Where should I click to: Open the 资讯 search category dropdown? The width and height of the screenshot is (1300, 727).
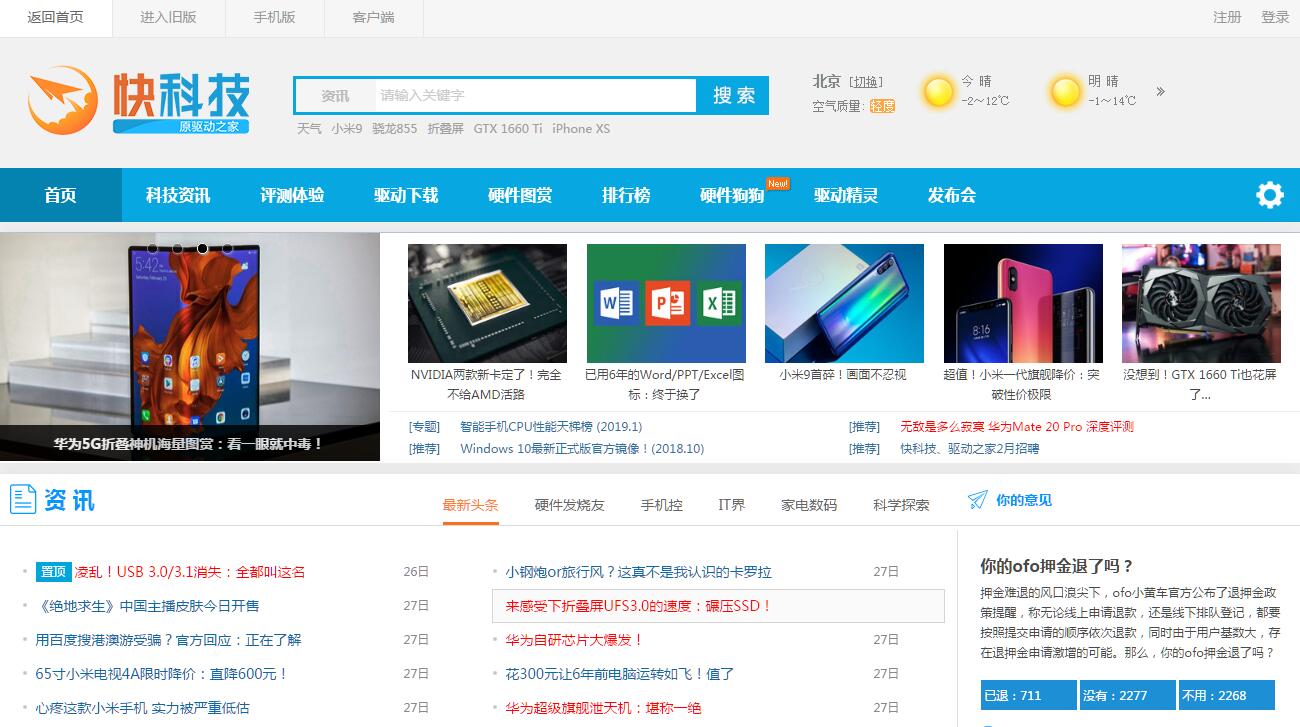click(335, 96)
